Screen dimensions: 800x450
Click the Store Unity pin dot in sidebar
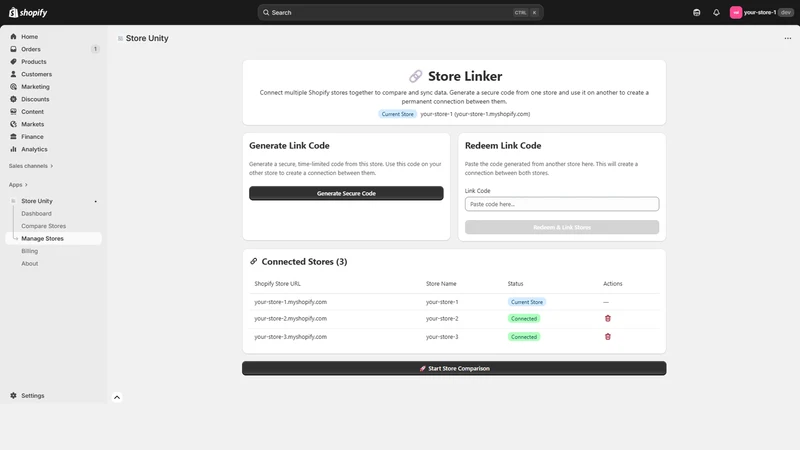[x=95, y=202]
